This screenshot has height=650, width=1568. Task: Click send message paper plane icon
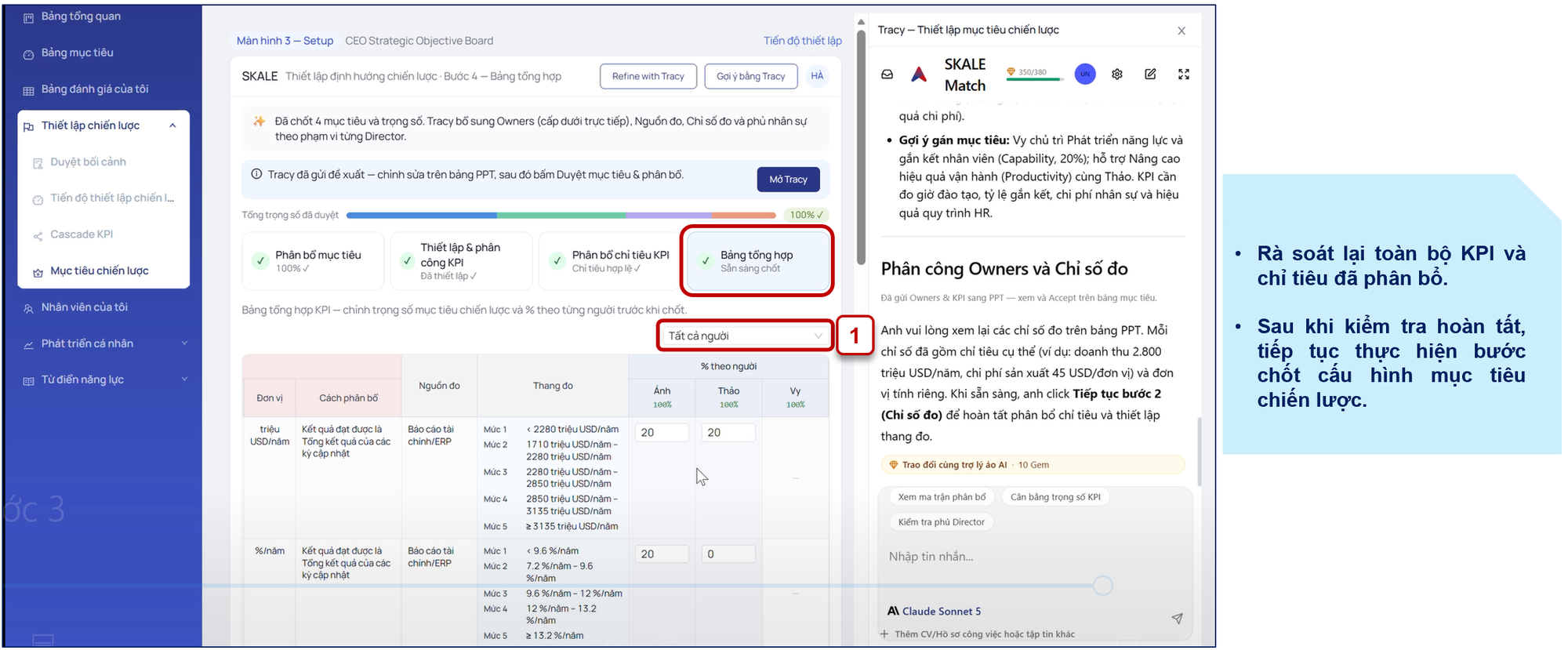[x=1177, y=619]
